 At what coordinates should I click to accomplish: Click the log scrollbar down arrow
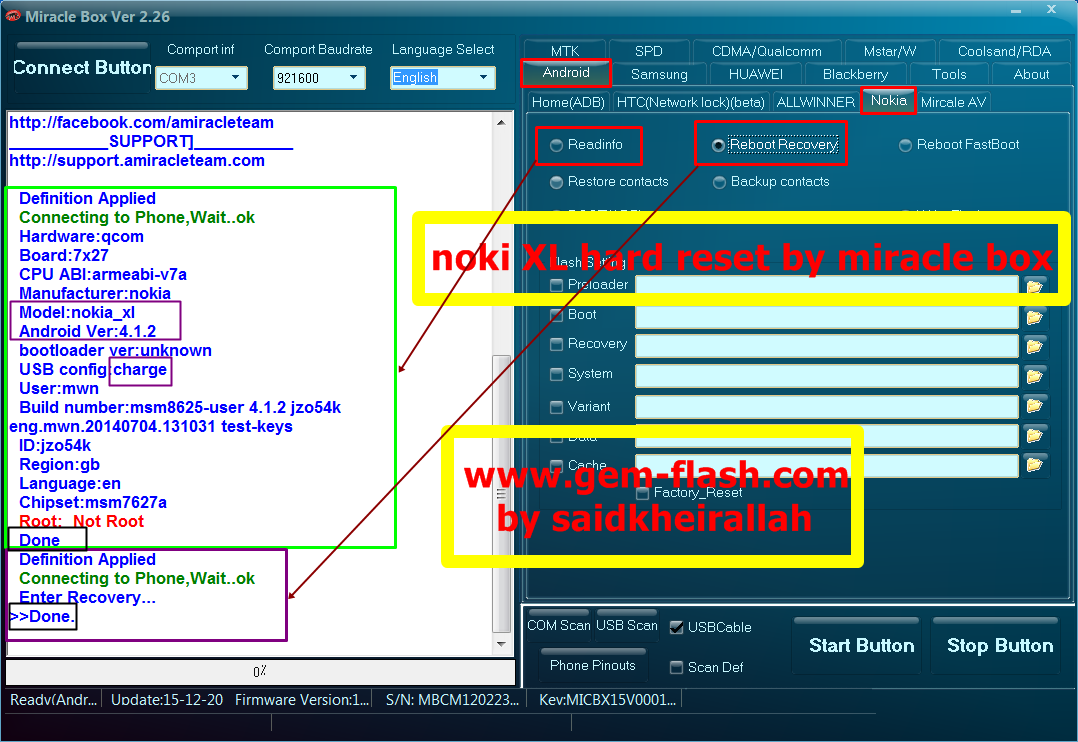point(501,644)
